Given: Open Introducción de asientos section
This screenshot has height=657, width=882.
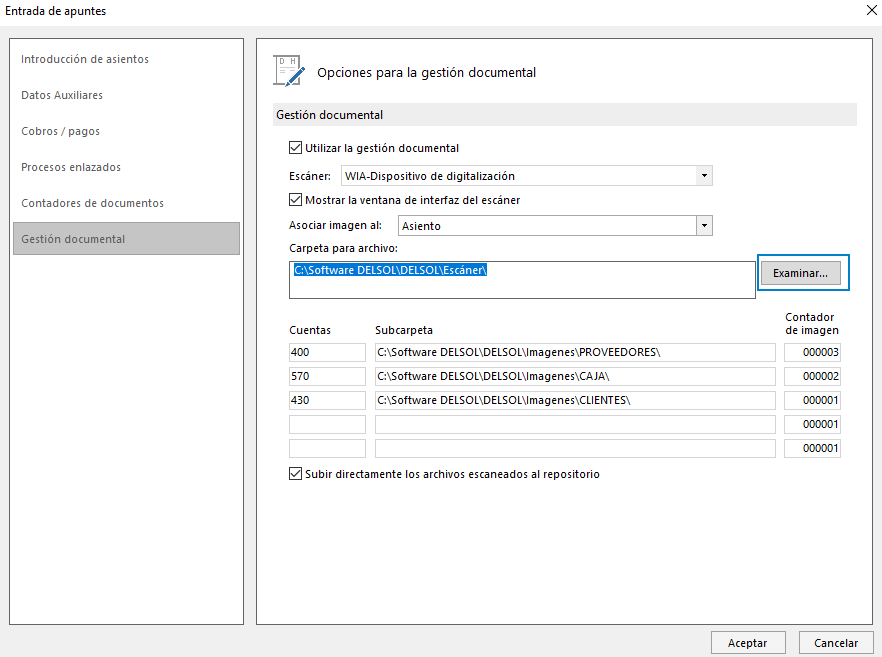Looking at the screenshot, I should pos(85,59).
